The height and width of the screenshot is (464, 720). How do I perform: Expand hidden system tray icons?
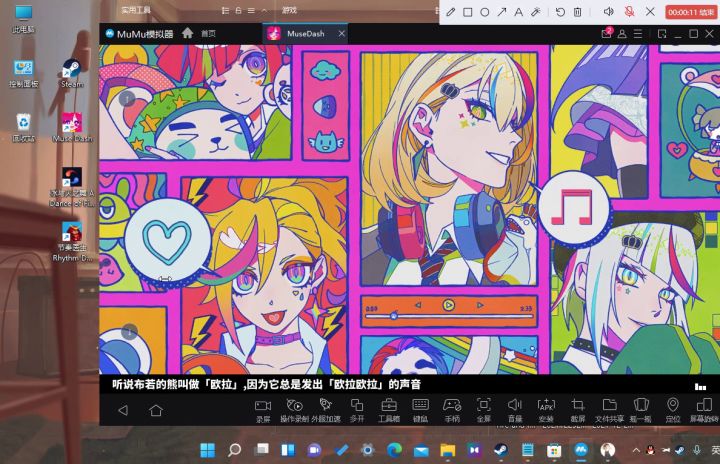coord(636,450)
